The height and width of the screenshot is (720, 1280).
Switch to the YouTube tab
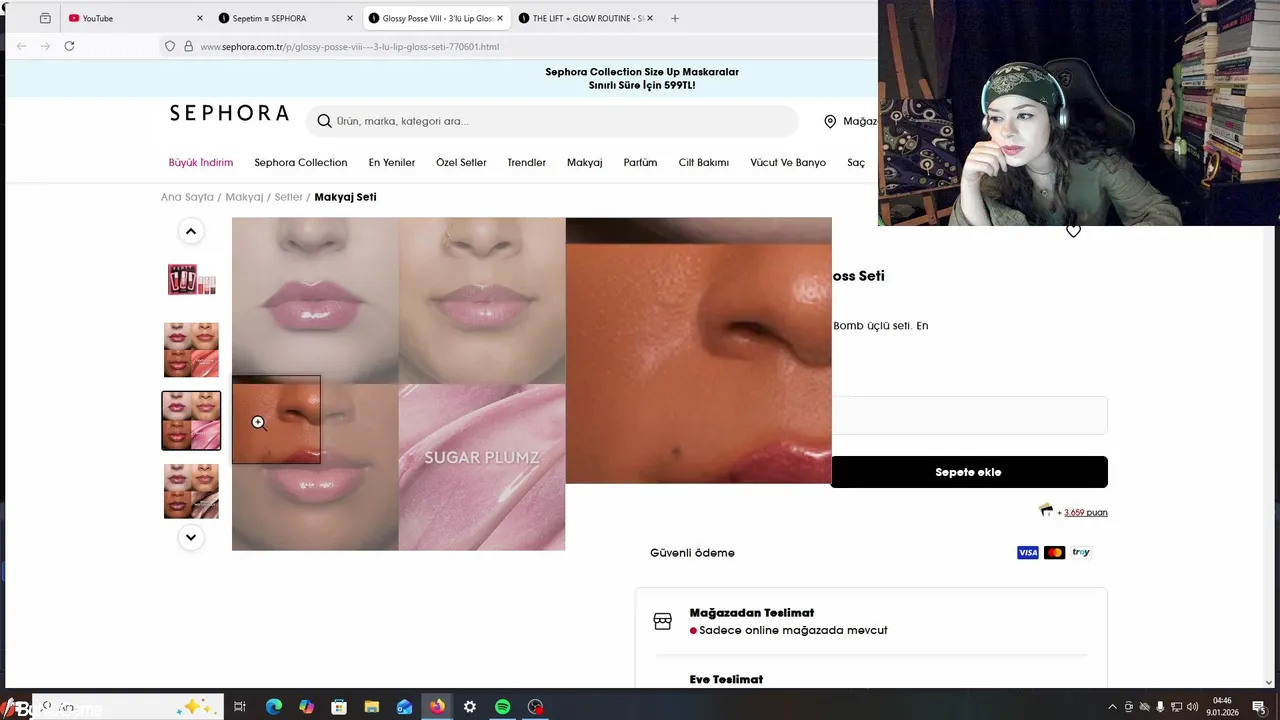[135, 18]
